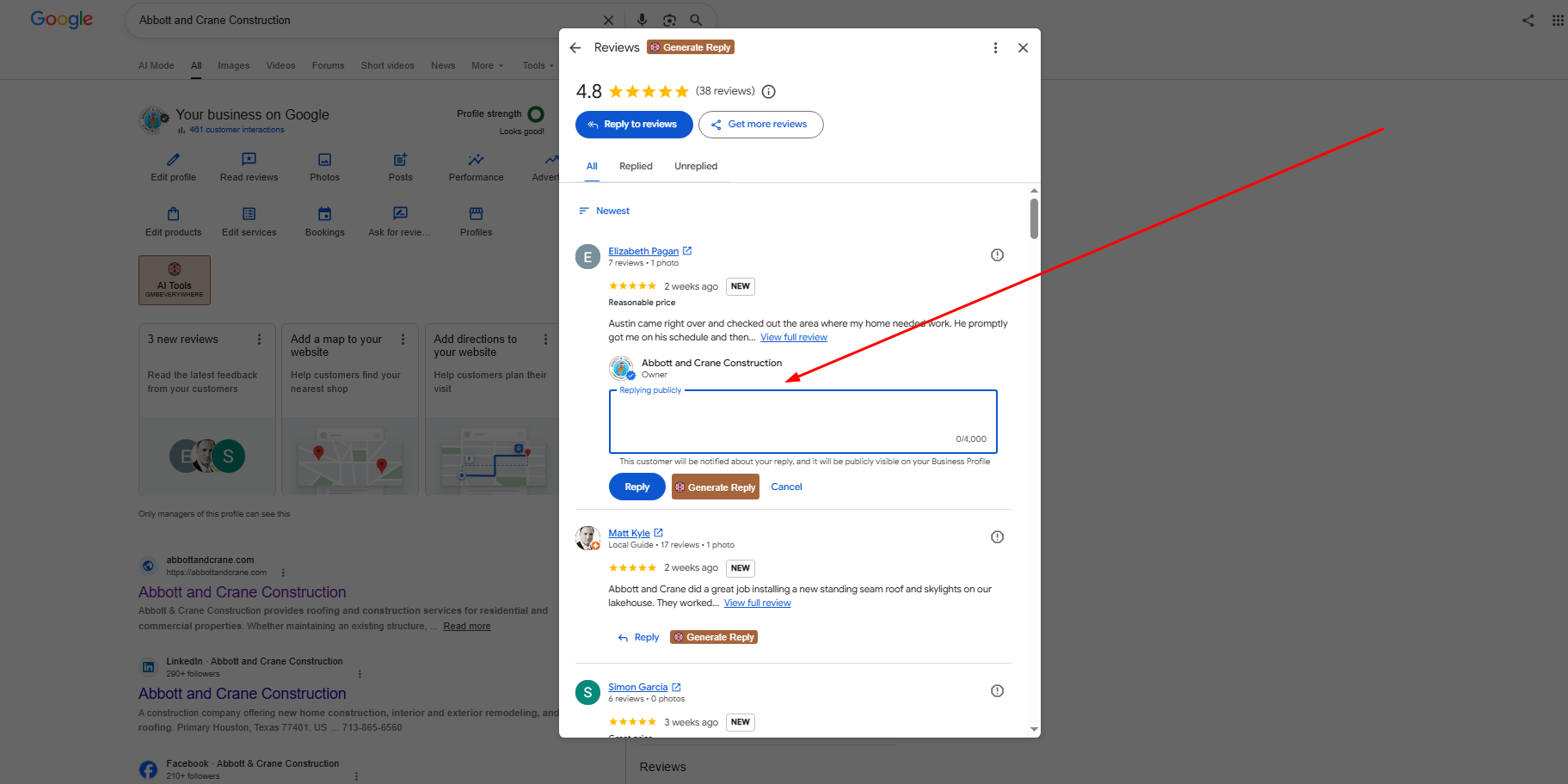The height and width of the screenshot is (784, 1568).
Task: Start voice search with the microphone icon
Action: tap(642, 21)
